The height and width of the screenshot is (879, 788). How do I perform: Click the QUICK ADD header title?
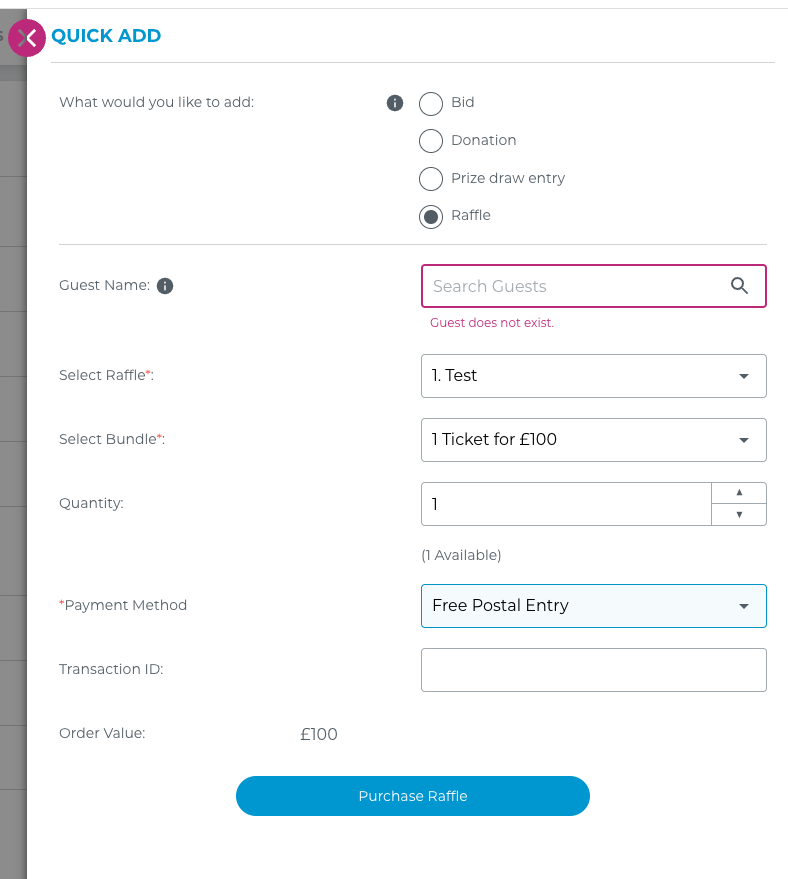107,36
